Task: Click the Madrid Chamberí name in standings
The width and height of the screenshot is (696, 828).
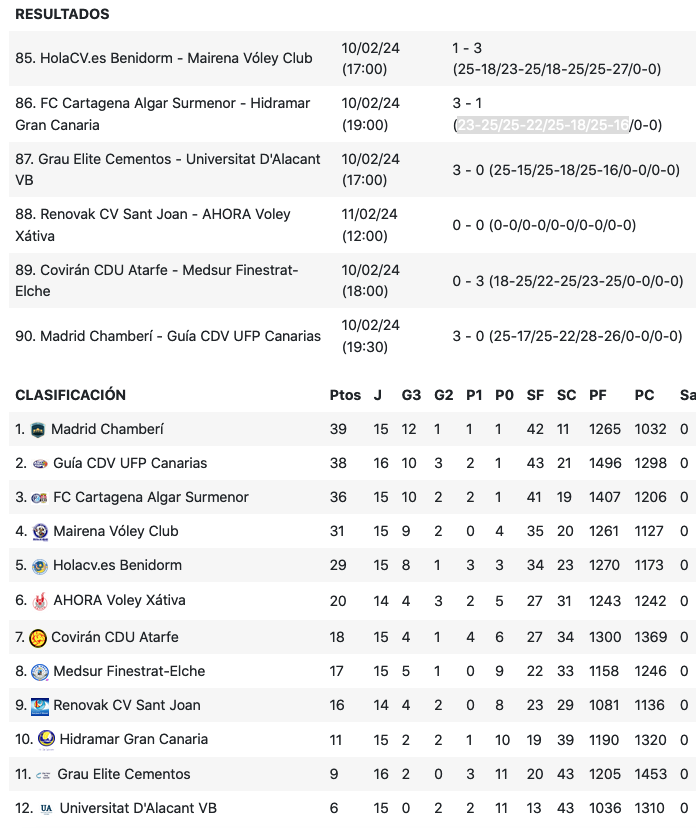Action: [x=107, y=429]
